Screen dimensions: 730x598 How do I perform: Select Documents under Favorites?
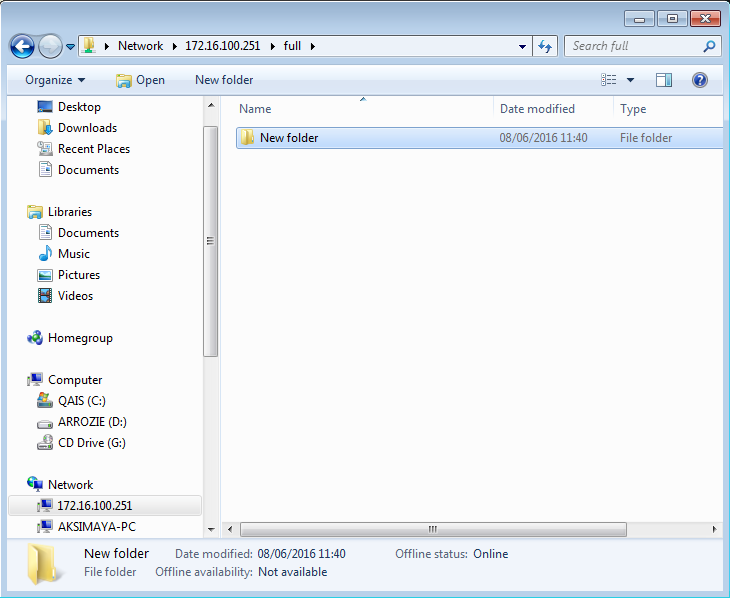click(x=88, y=170)
